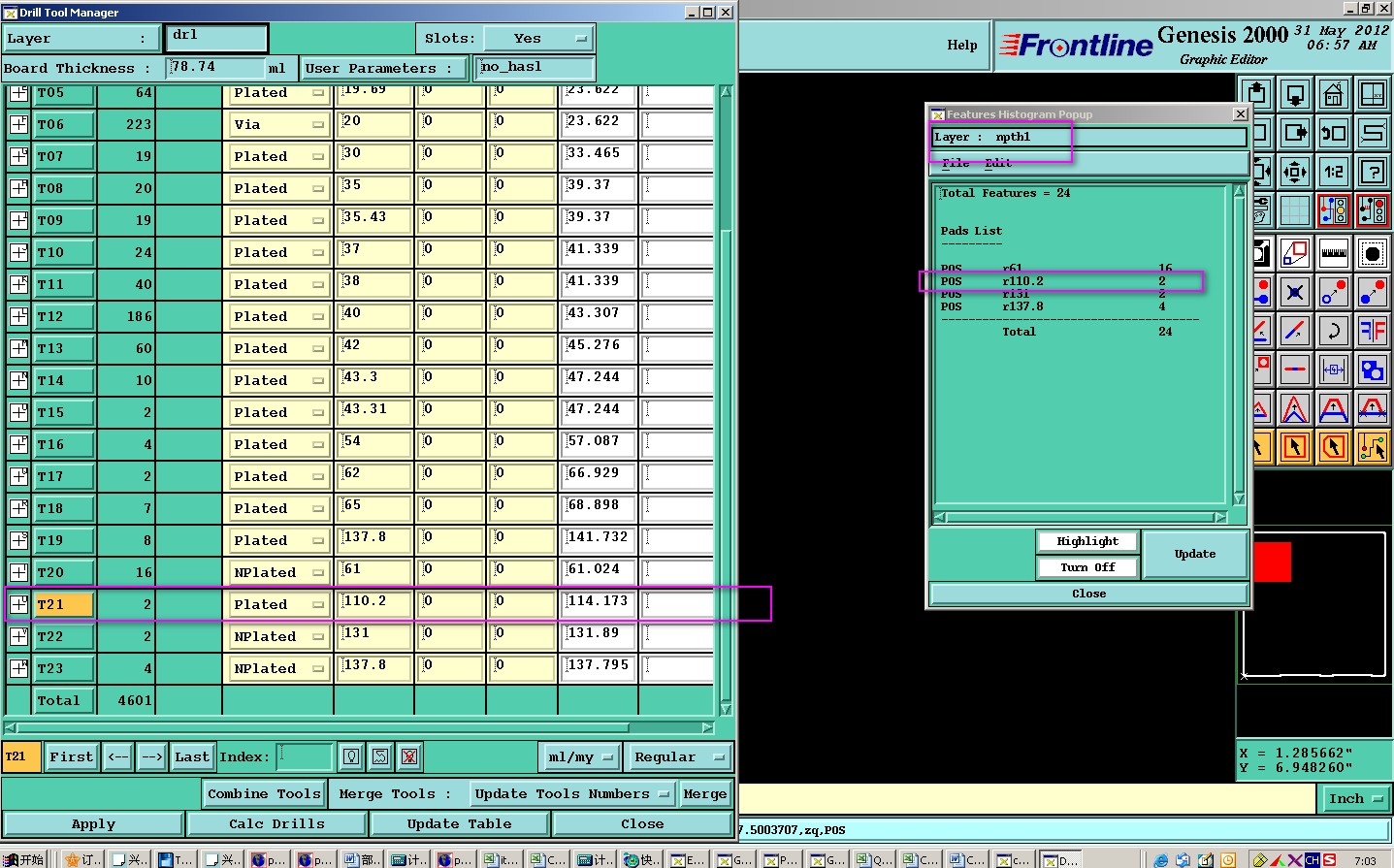Screen dimensions: 1394x868
Task: Click the box with right arrow icon
Action: 1295,133
